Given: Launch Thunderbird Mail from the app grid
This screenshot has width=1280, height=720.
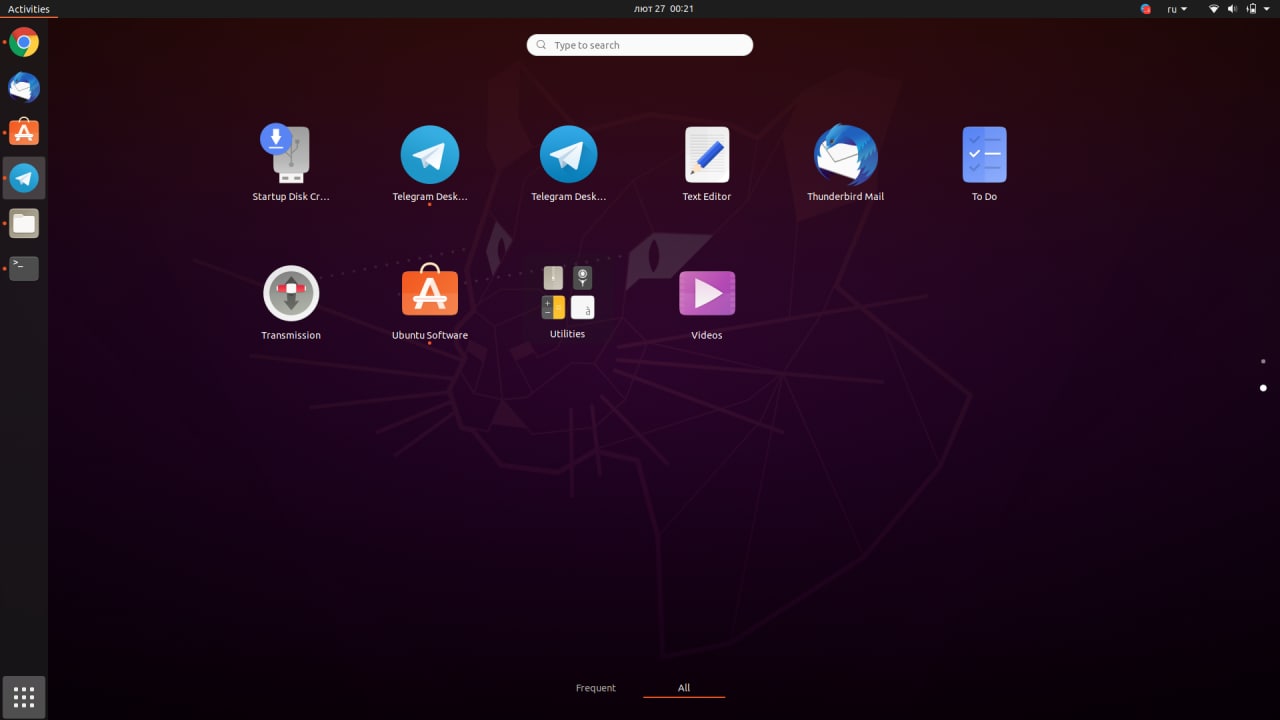Looking at the screenshot, I should tap(846, 163).
